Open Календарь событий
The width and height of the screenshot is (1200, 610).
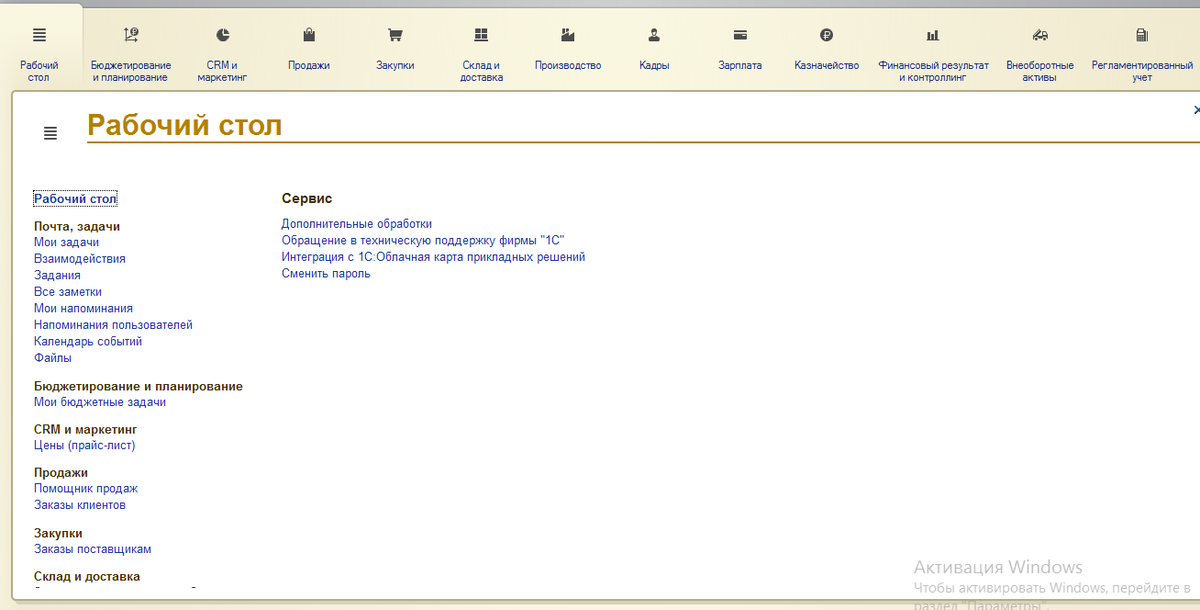coord(88,341)
